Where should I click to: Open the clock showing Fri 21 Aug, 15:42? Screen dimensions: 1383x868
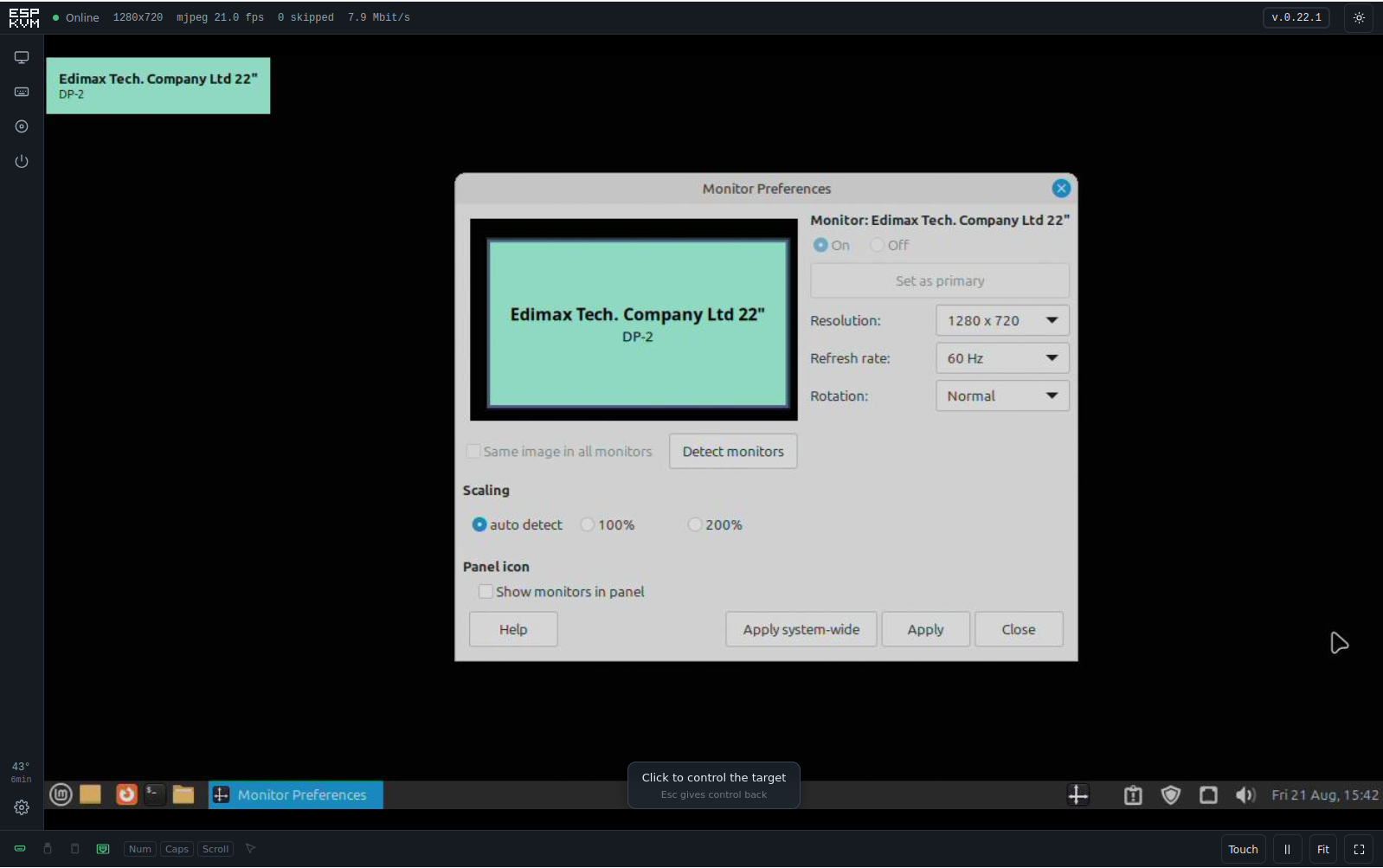[x=1324, y=794]
